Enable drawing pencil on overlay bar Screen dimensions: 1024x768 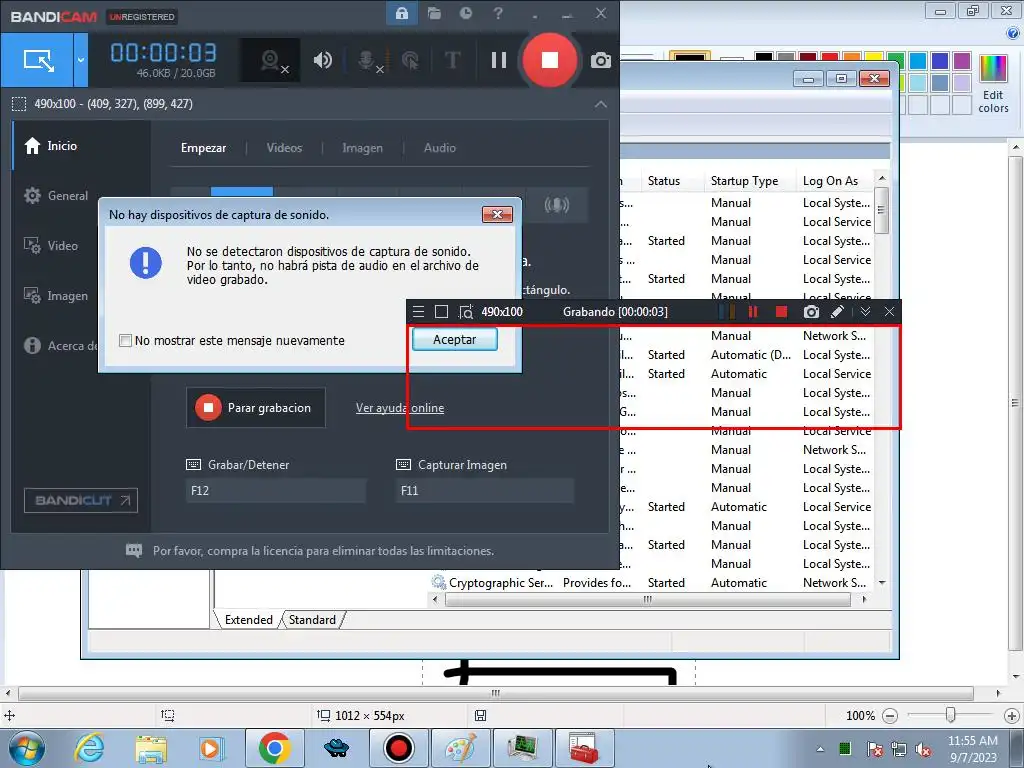[x=837, y=312]
